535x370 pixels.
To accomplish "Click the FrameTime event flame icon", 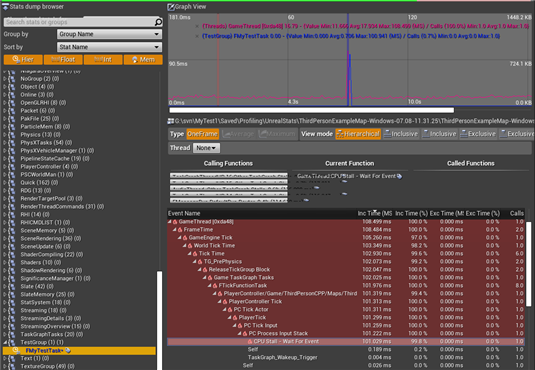I will tap(180, 230).
